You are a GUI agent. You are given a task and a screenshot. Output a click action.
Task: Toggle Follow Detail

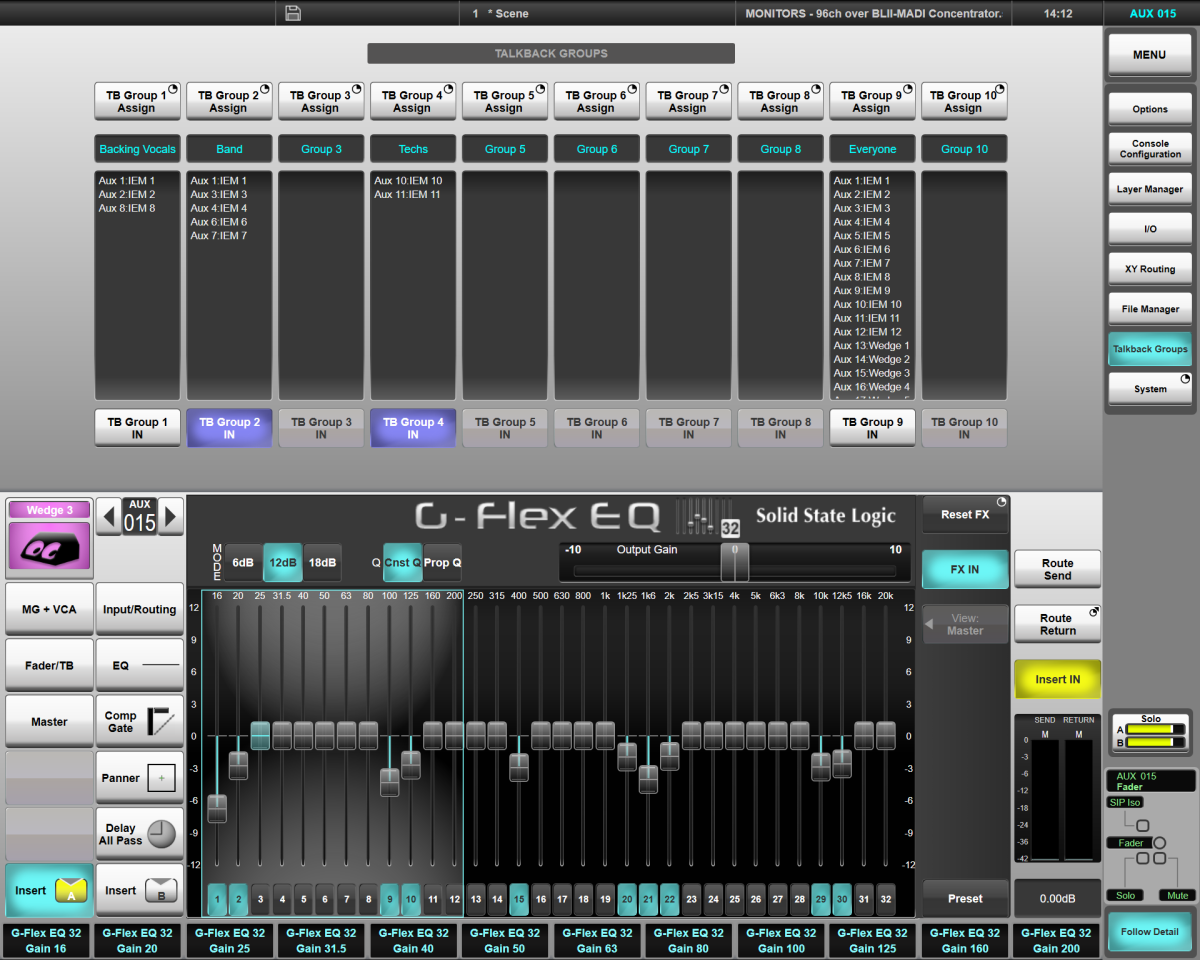point(1150,931)
